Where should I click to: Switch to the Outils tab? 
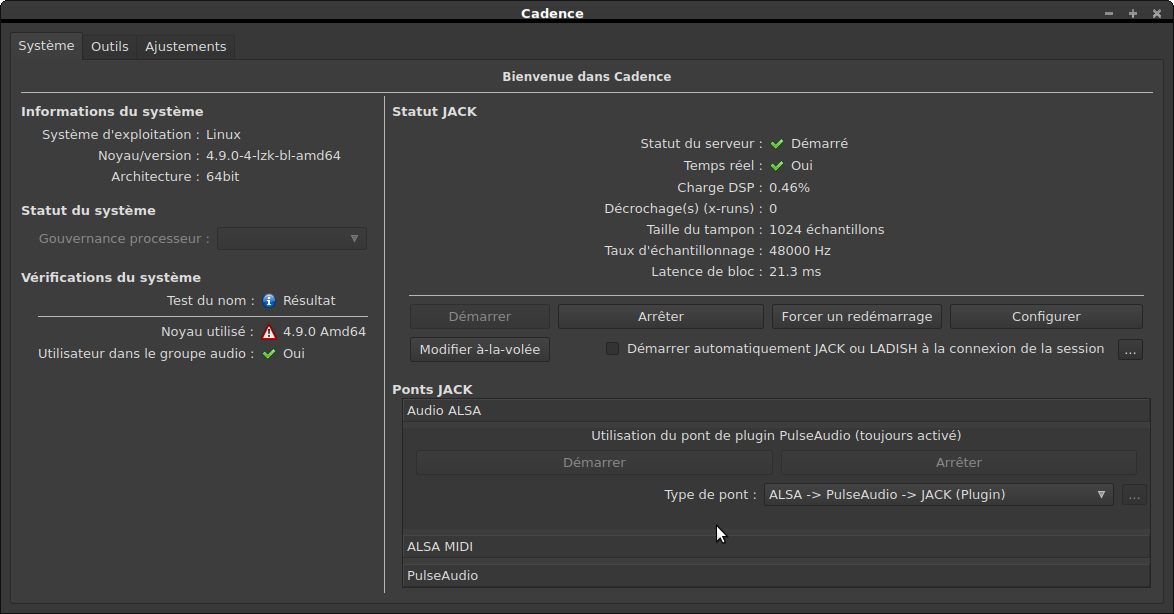click(110, 46)
